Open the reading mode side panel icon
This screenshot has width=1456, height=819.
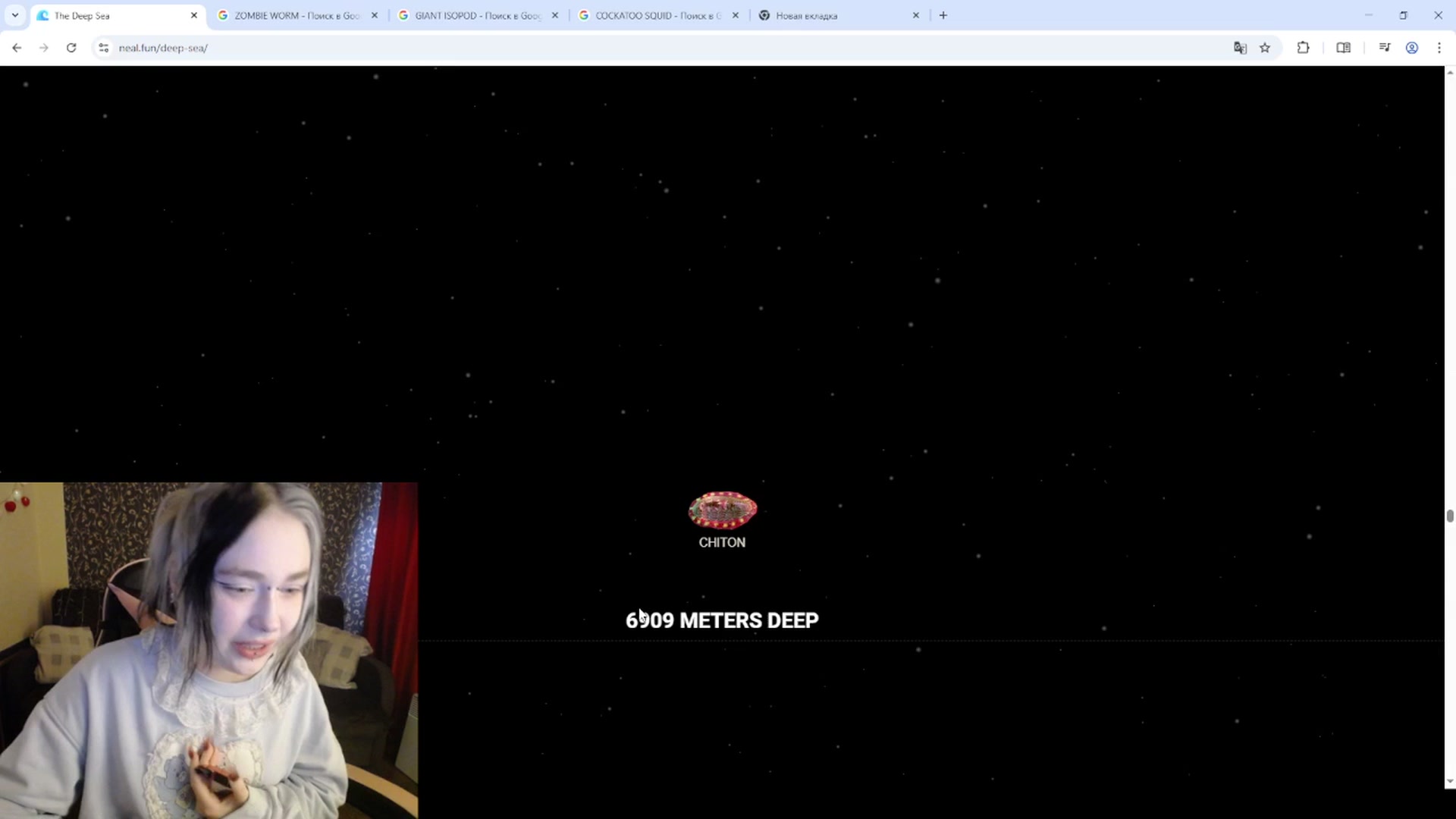tap(1343, 48)
